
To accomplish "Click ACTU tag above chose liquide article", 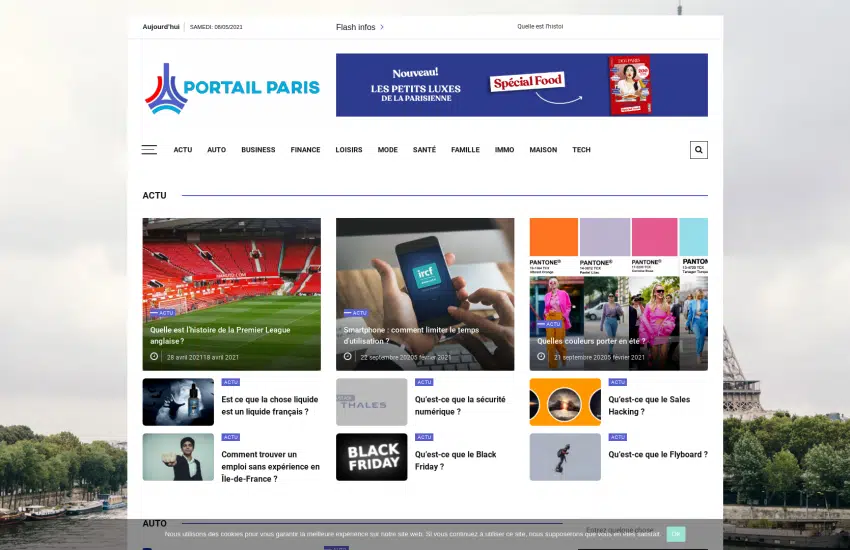I will [230, 382].
